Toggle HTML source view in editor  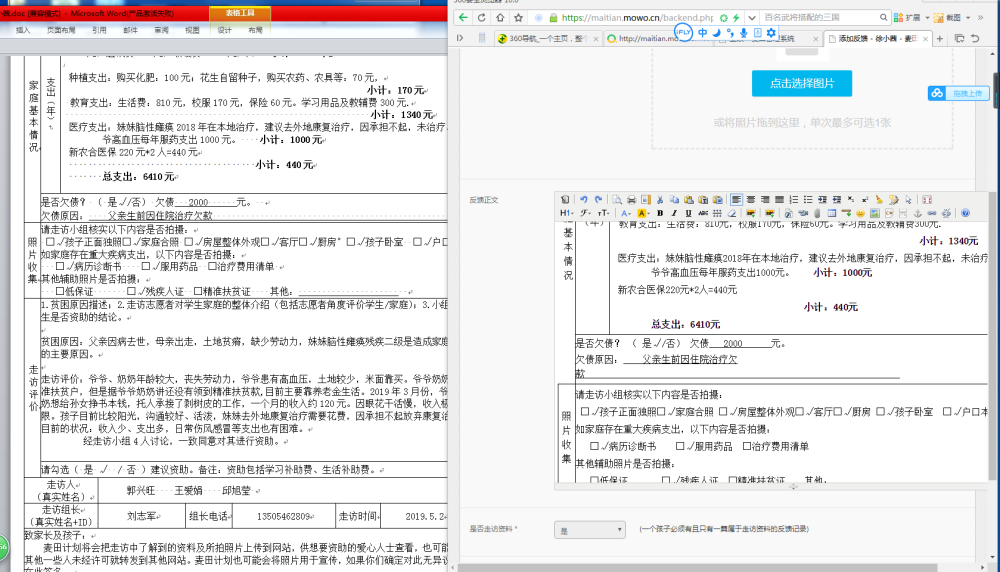click(565, 200)
